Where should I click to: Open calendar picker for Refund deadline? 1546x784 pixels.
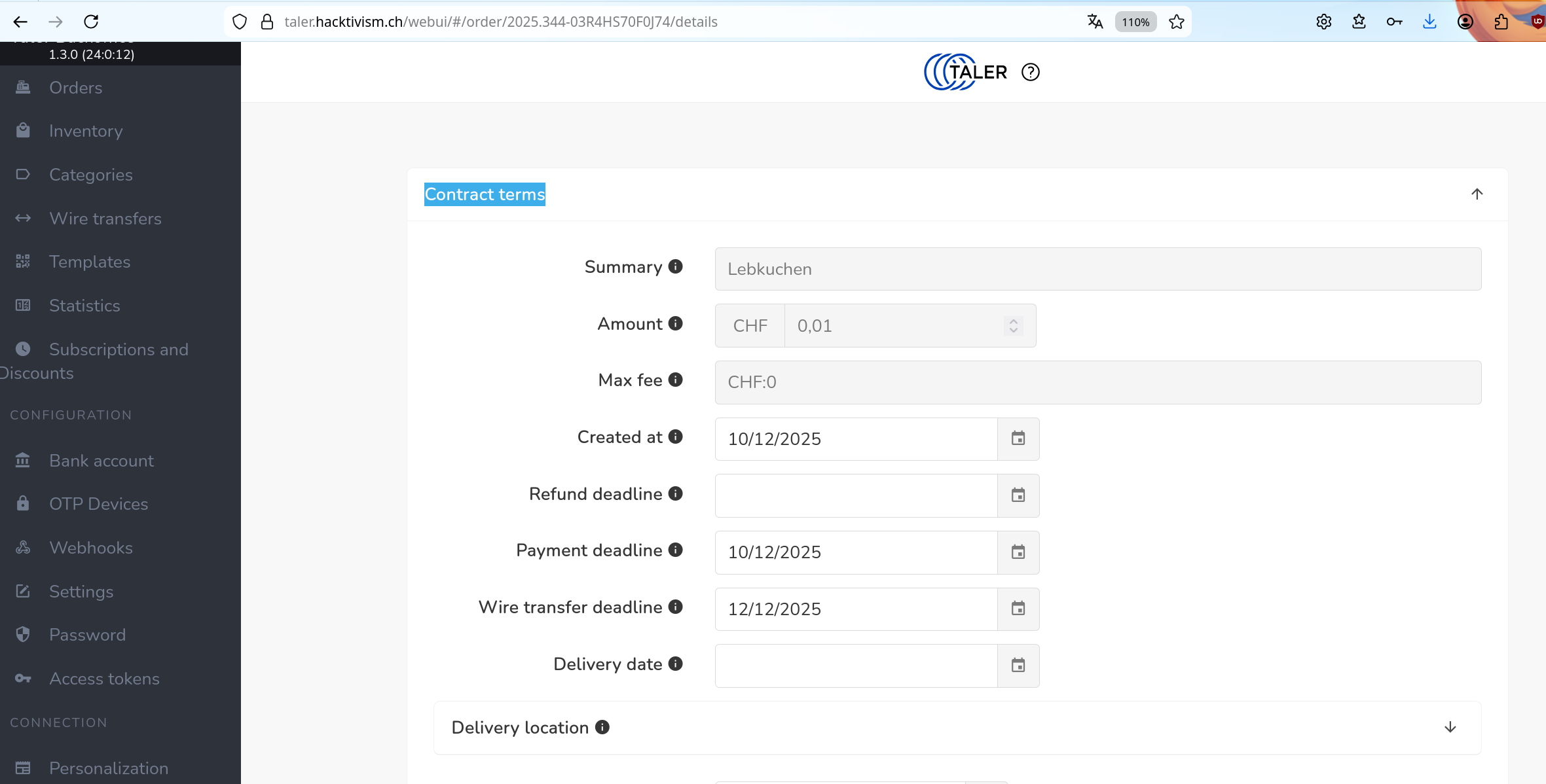coord(1018,495)
